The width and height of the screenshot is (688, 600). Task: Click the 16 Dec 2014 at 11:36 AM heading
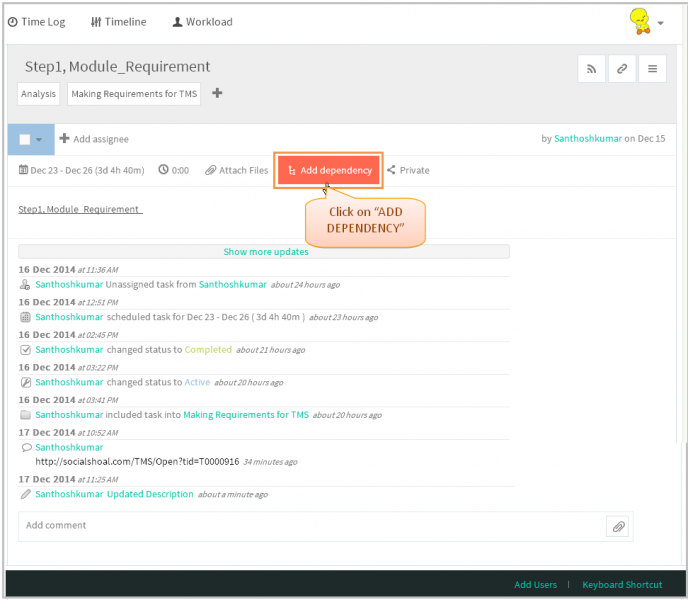(68, 269)
